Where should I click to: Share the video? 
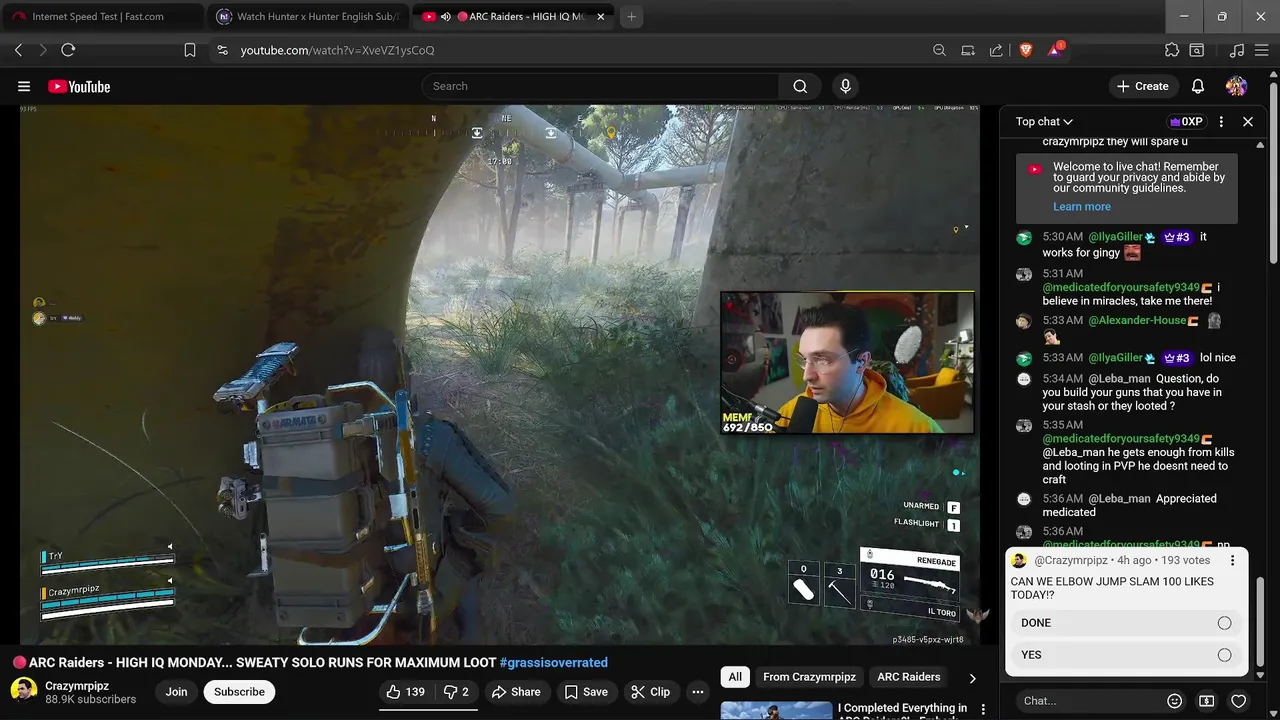tap(515, 692)
